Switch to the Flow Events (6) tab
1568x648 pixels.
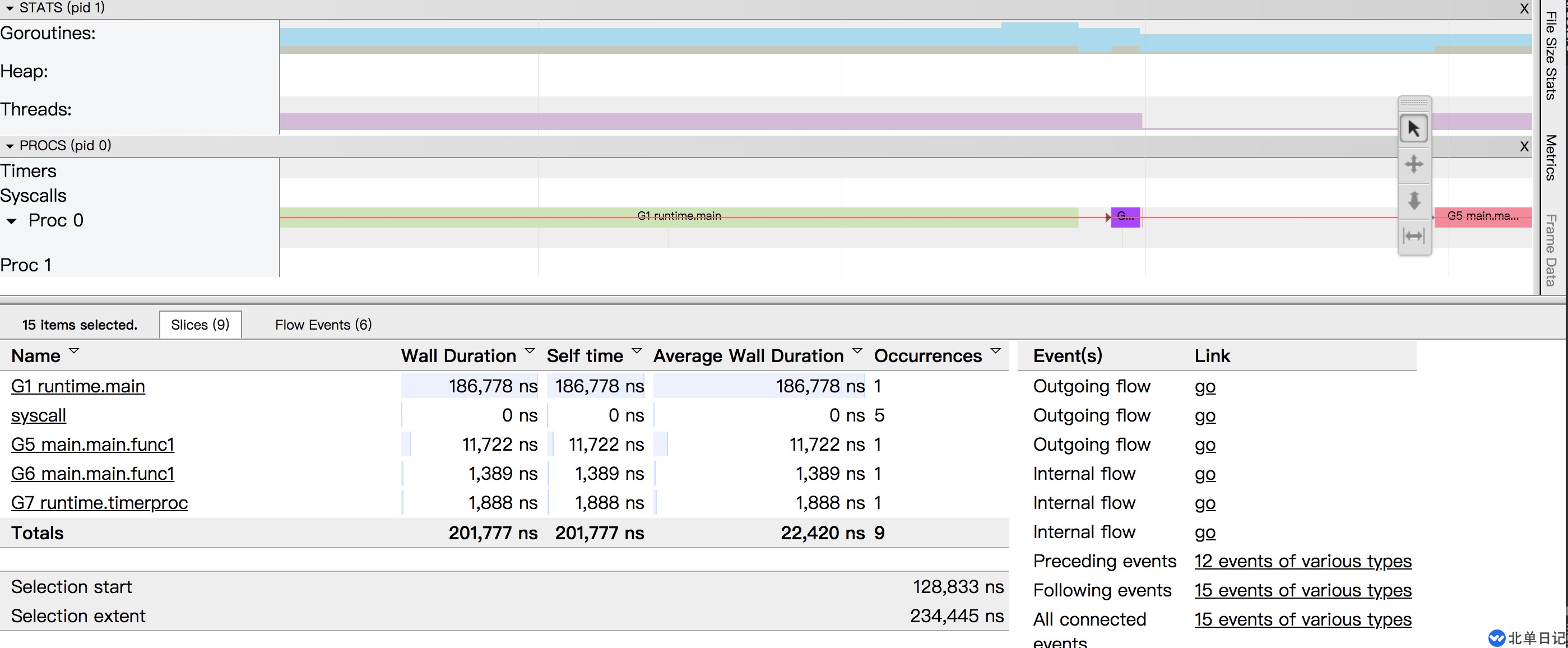click(x=323, y=325)
